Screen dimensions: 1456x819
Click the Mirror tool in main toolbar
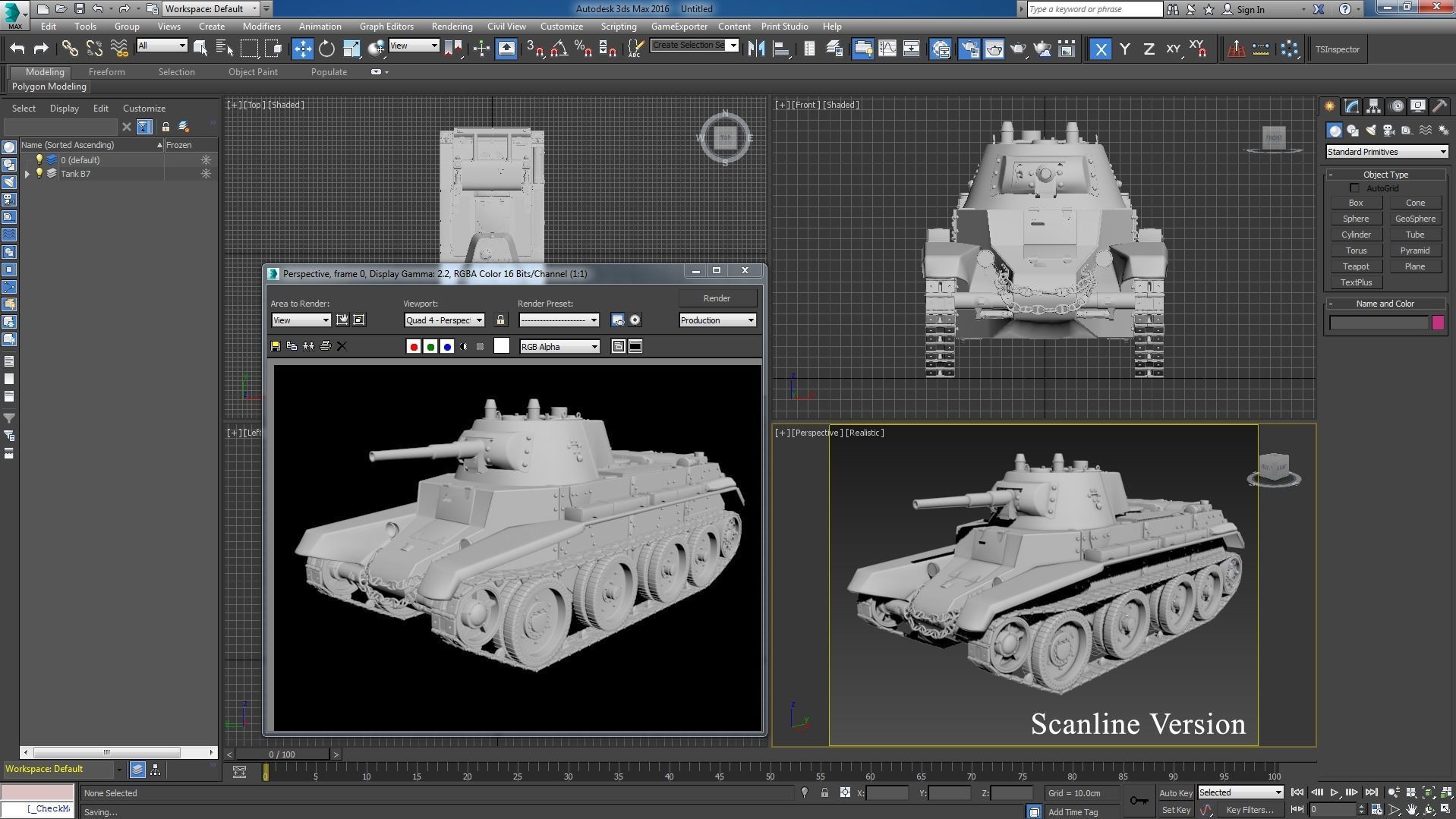click(756, 49)
